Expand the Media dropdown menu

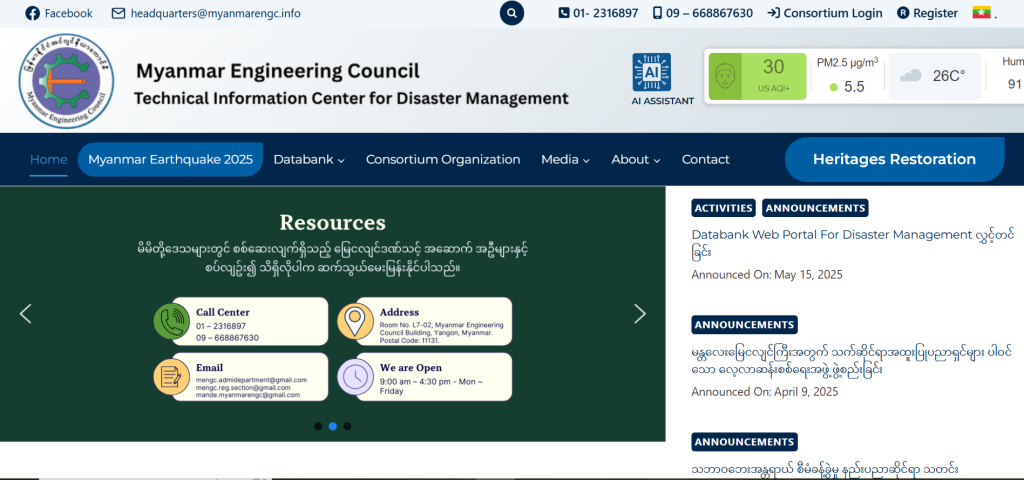tap(565, 159)
